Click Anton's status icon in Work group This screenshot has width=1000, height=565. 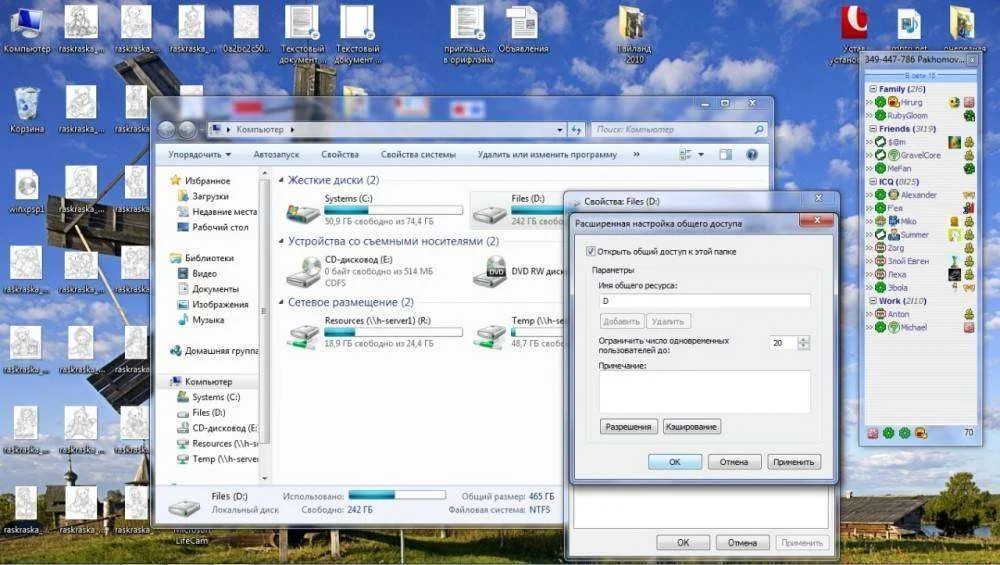coord(881,314)
